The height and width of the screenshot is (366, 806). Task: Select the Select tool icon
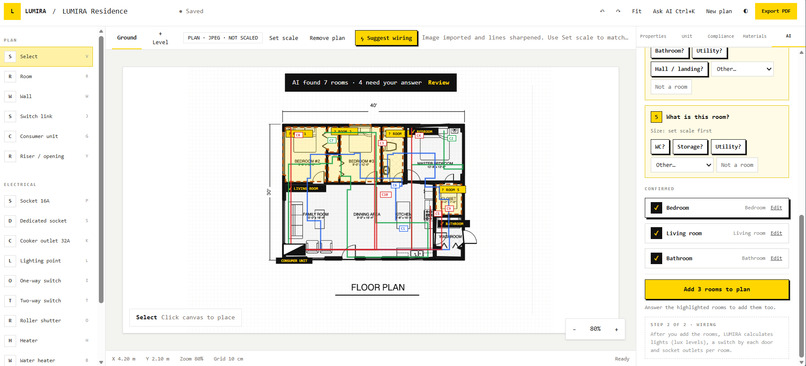tap(10, 57)
